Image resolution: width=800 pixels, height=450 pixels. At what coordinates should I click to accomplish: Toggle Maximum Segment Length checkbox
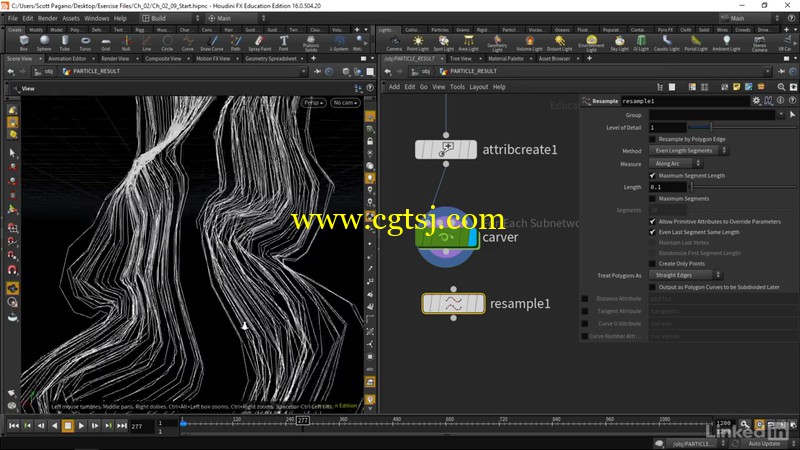point(652,176)
